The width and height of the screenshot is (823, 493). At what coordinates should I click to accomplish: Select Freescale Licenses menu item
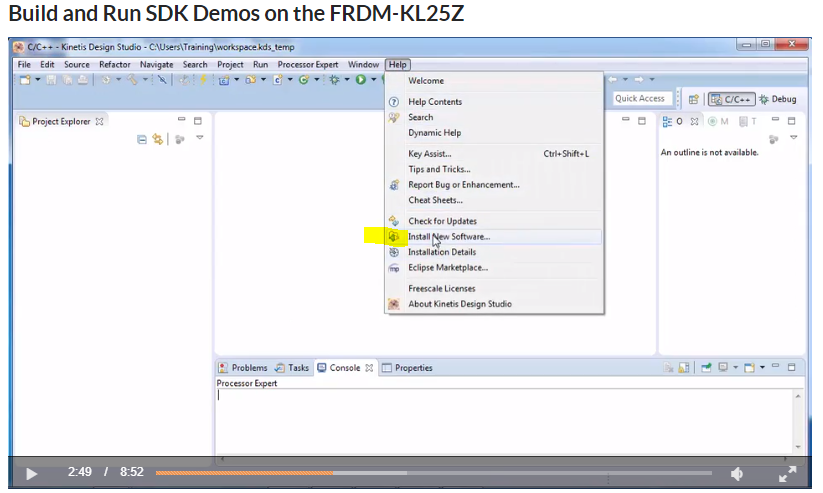coord(494,289)
